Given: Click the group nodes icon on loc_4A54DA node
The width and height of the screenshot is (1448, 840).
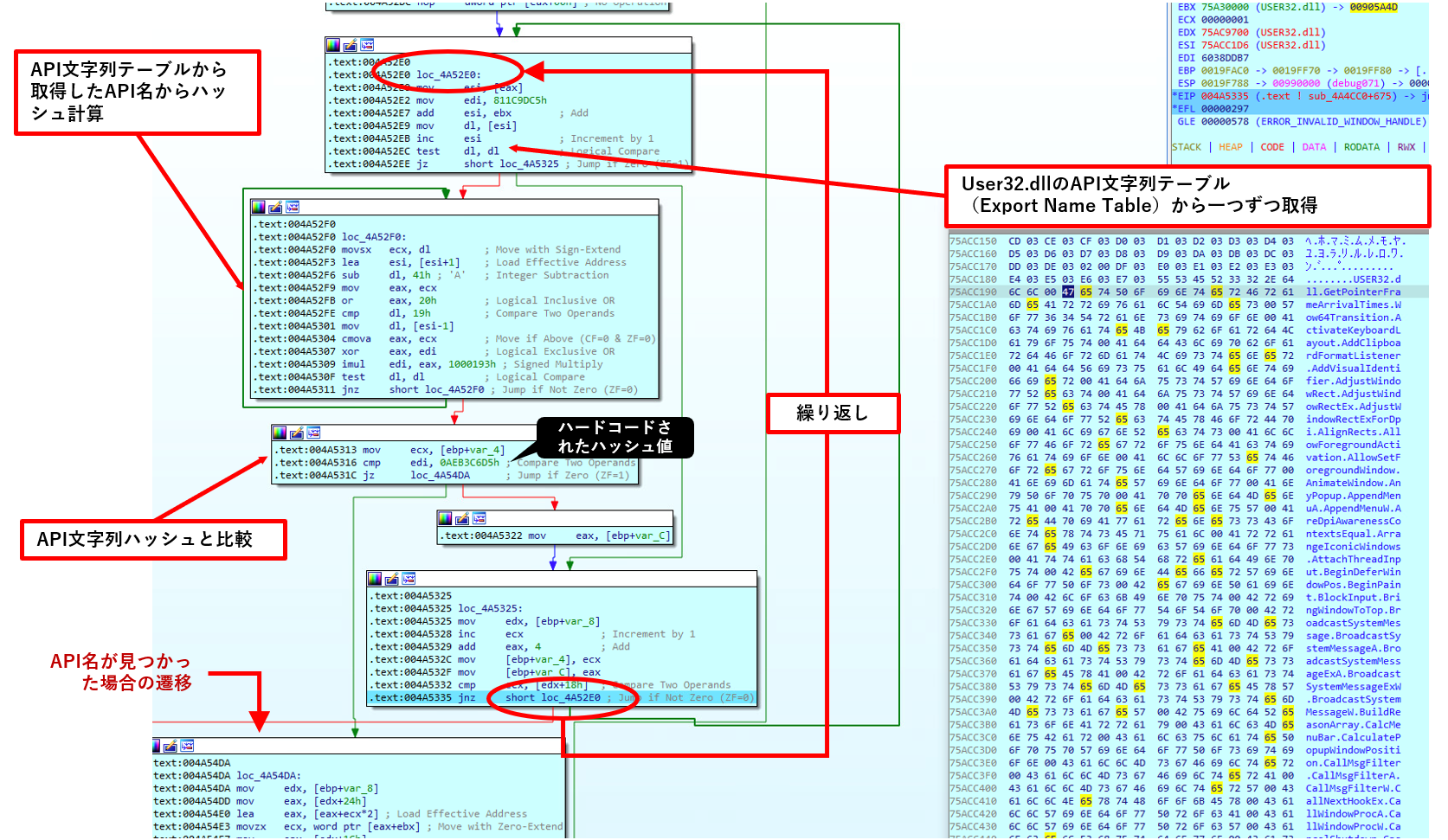Looking at the screenshot, I should (187, 746).
